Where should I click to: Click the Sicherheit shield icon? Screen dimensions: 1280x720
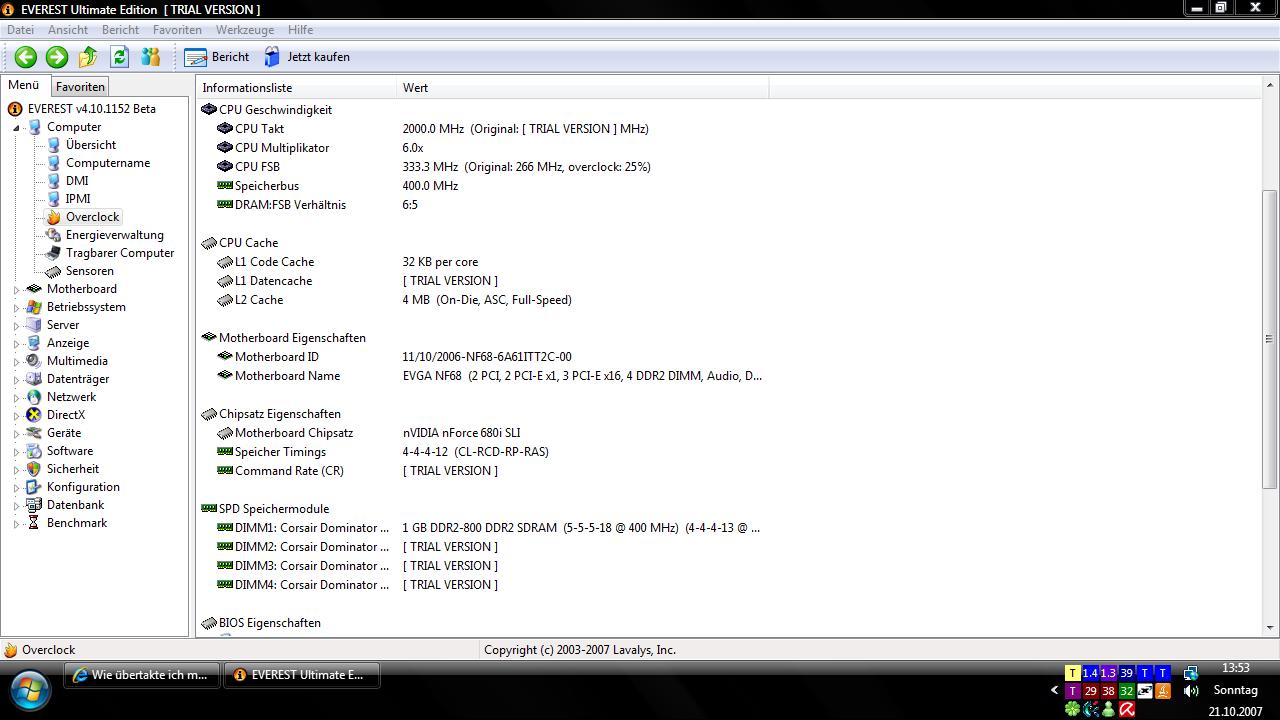[x=34, y=469]
